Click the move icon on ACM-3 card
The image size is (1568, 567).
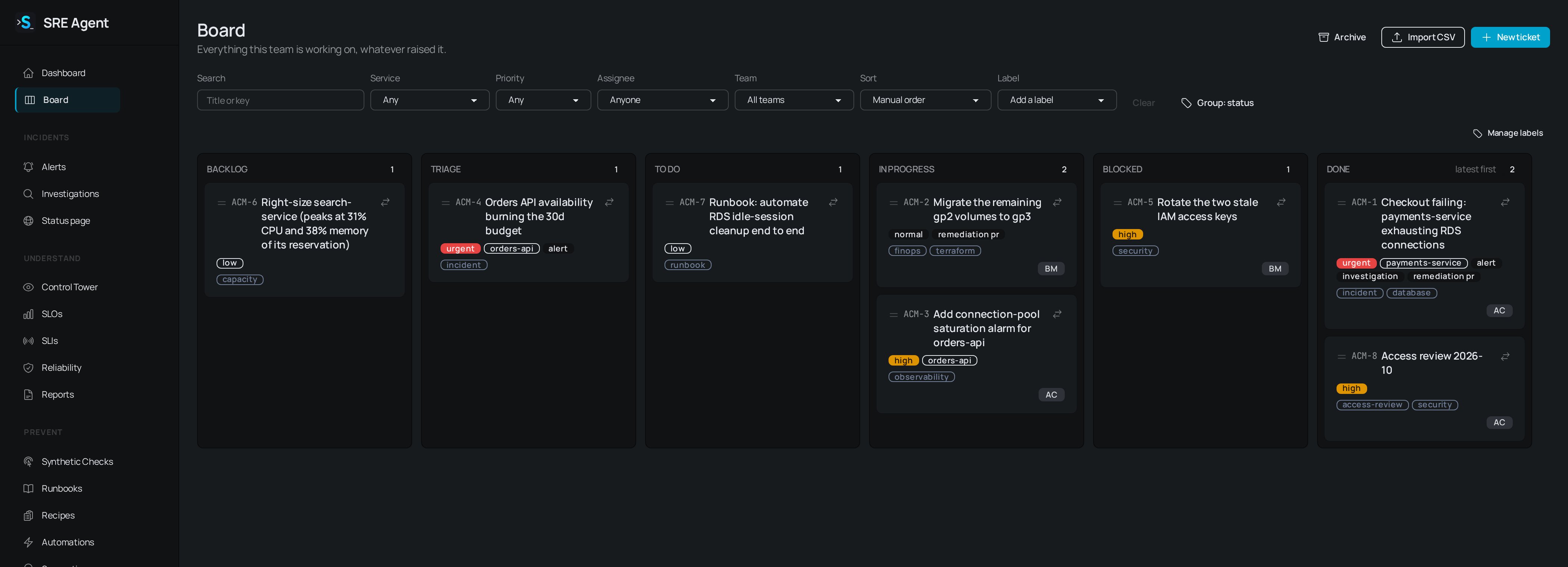point(1057,314)
